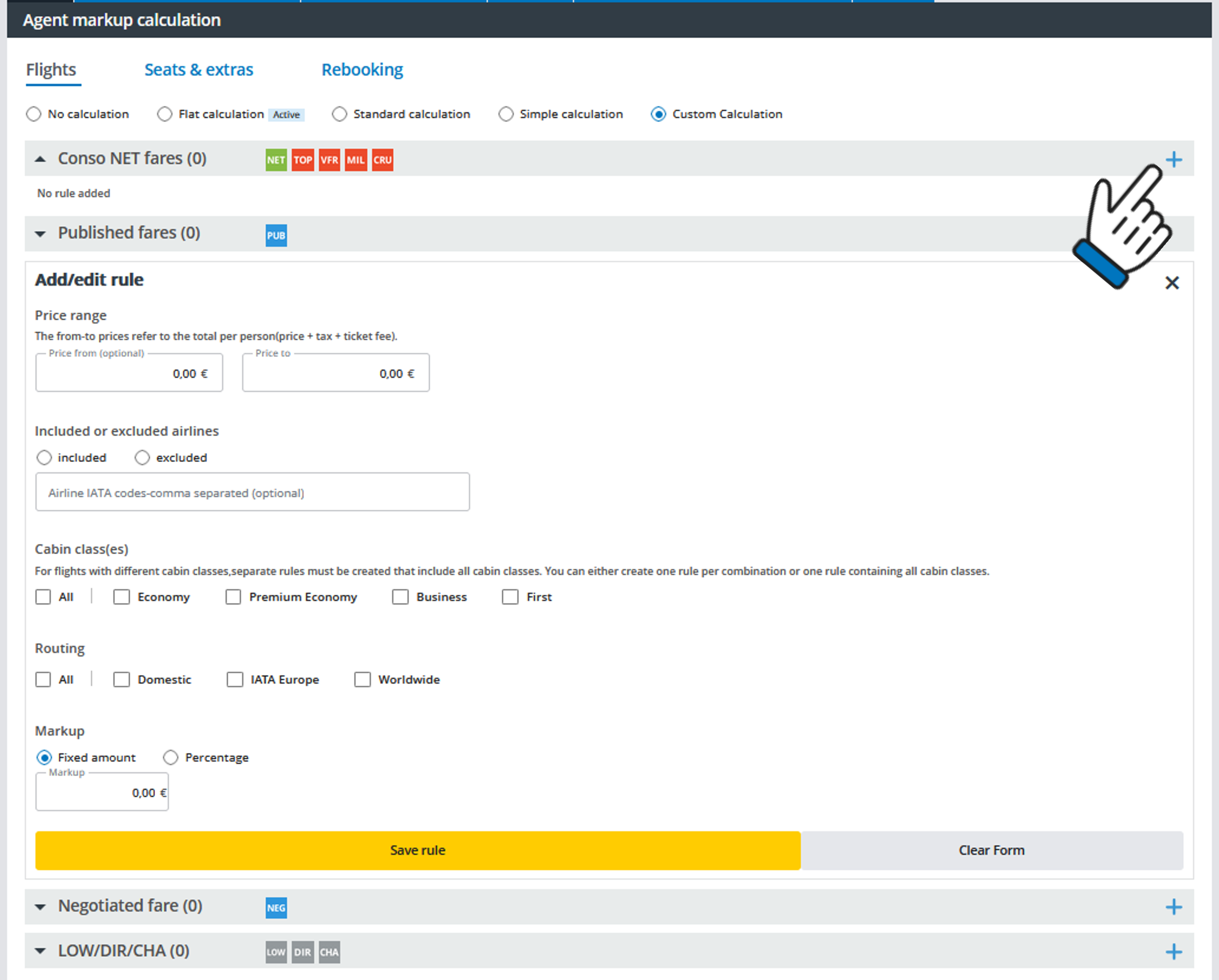Image resolution: width=1219 pixels, height=980 pixels.
Task: Check the Business cabin class checkbox
Action: pos(400,597)
